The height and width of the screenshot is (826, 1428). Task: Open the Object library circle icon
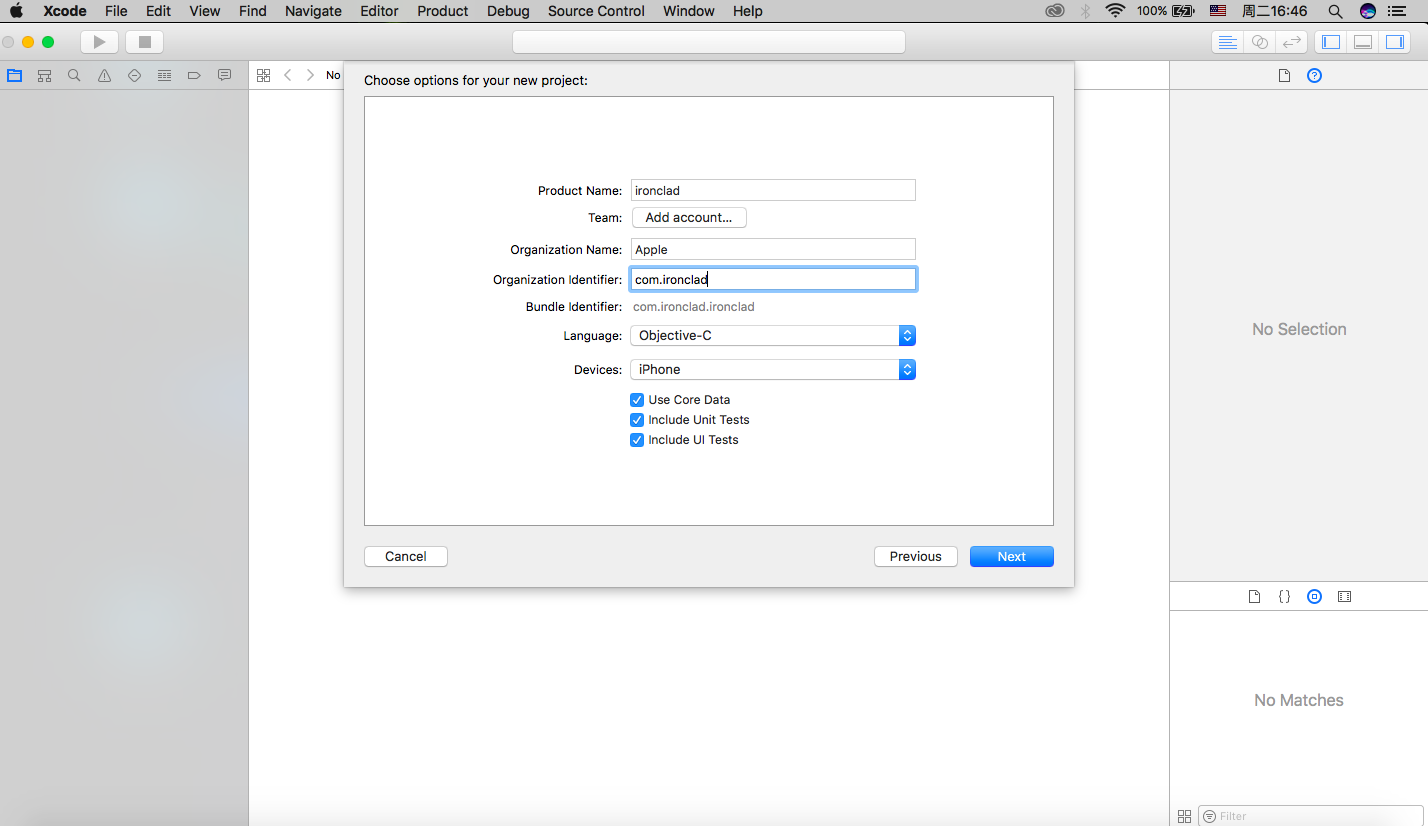pos(1315,596)
